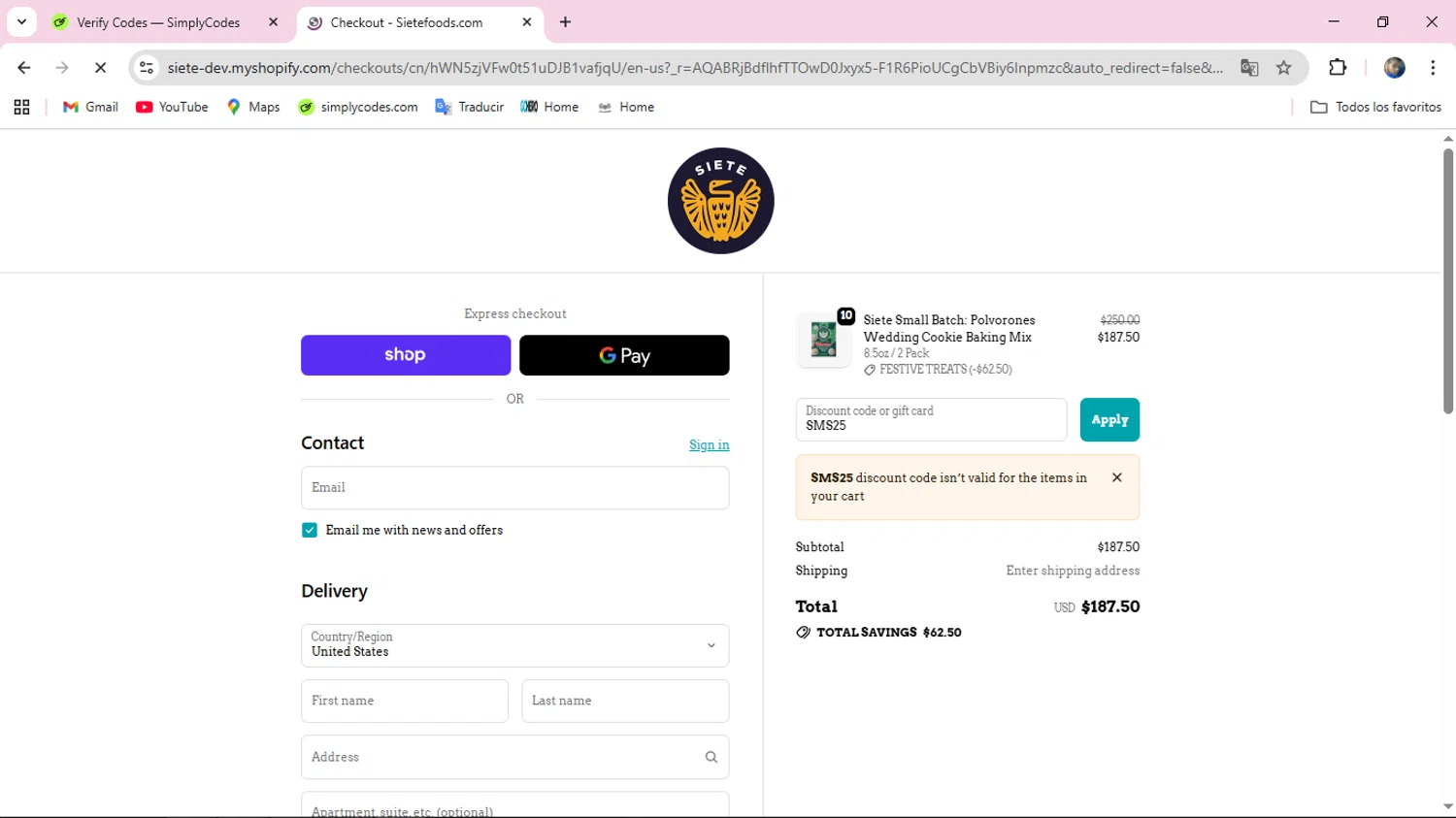This screenshot has height=818, width=1456.
Task: Open Gmail bookmark
Action: click(90, 107)
